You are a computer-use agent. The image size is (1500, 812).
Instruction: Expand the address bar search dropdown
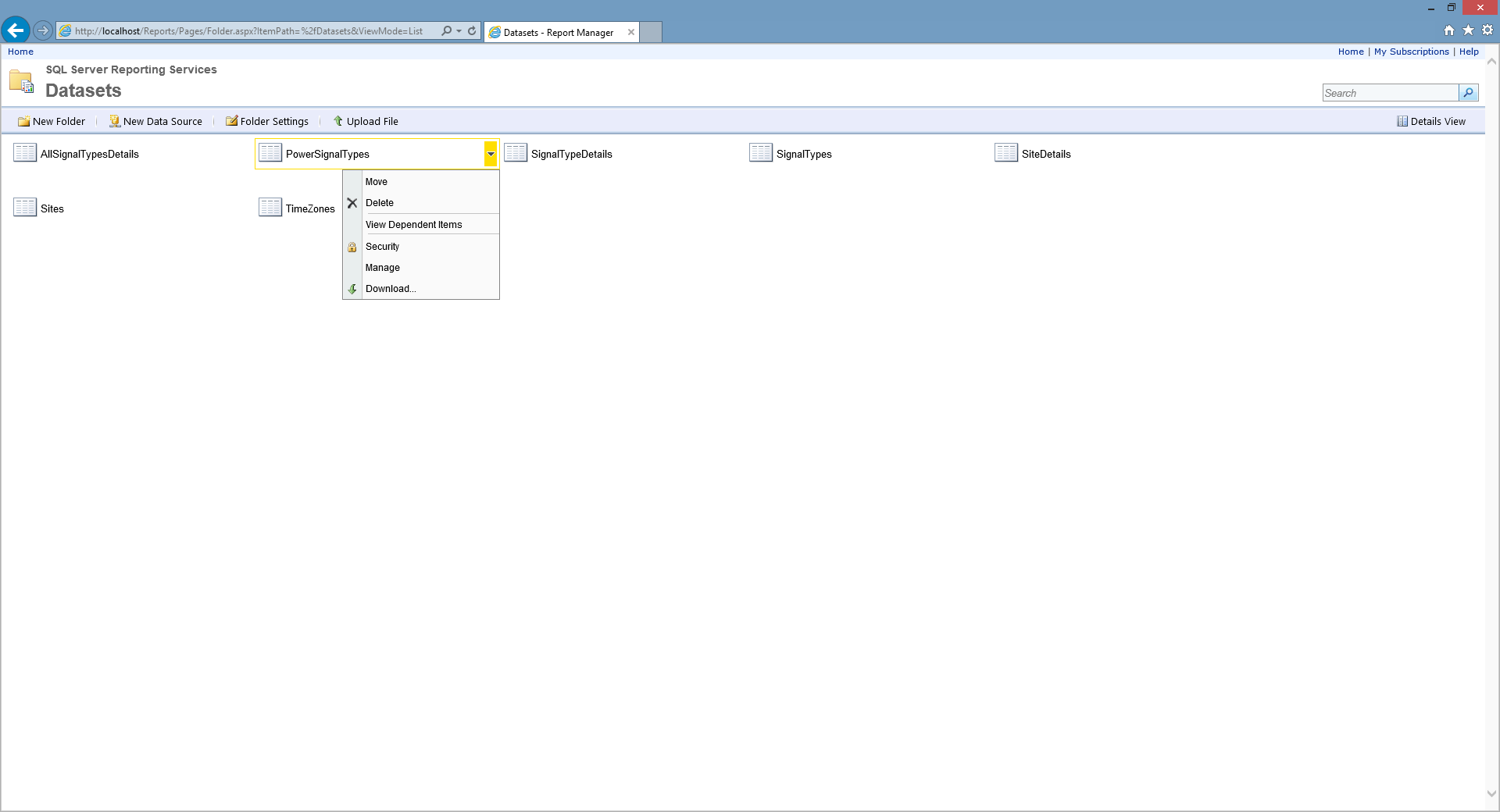click(x=459, y=31)
